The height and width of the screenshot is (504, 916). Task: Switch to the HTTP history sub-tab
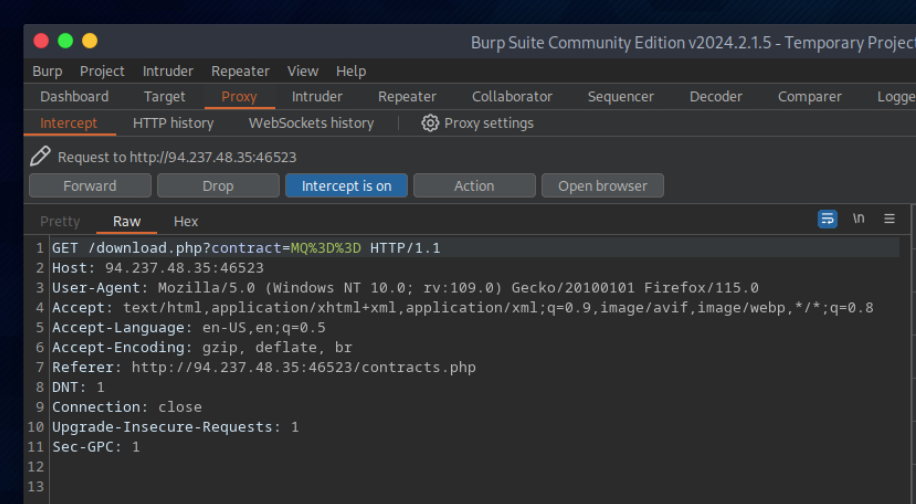173,123
